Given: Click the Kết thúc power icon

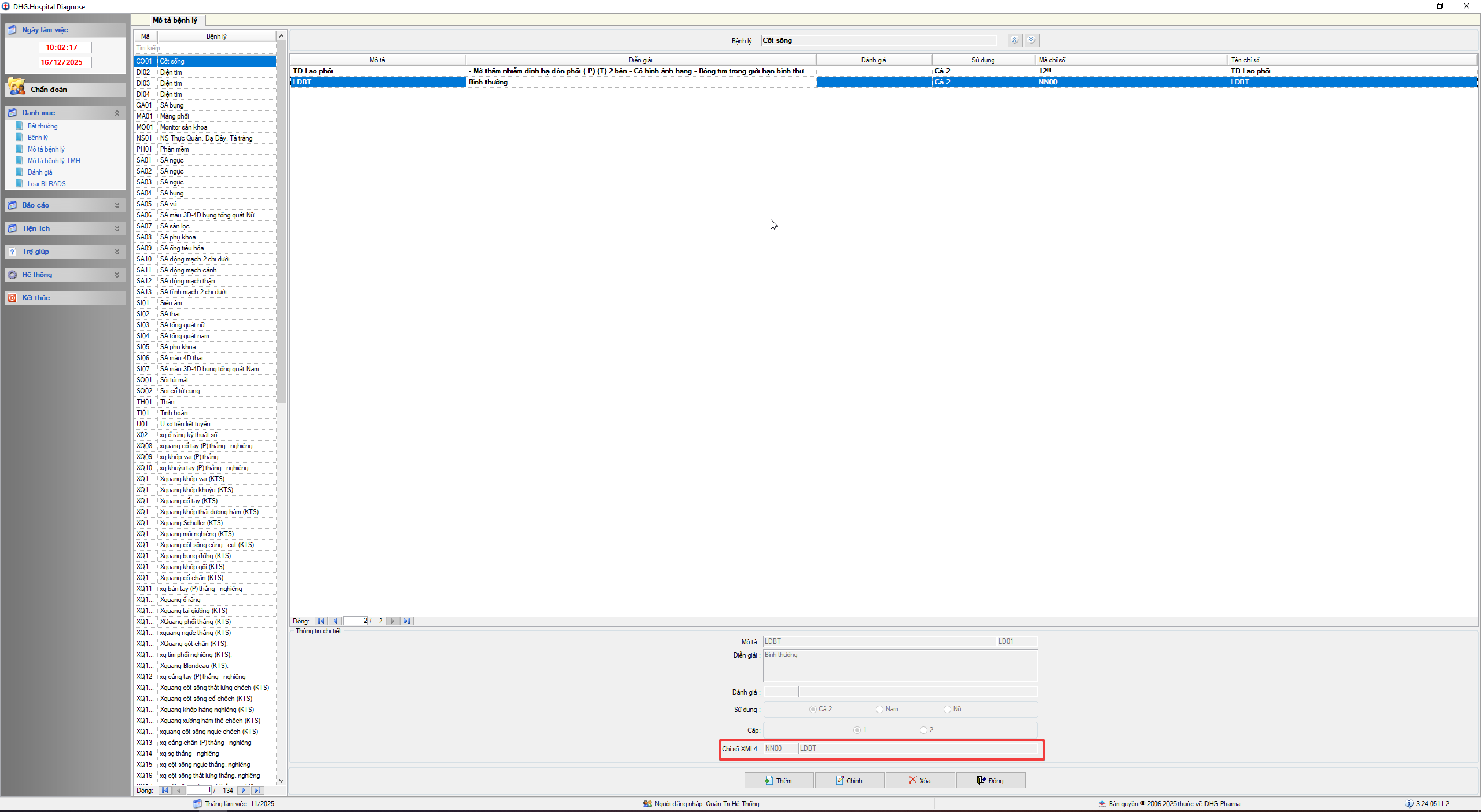Looking at the screenshot, I should coord(12,298).
